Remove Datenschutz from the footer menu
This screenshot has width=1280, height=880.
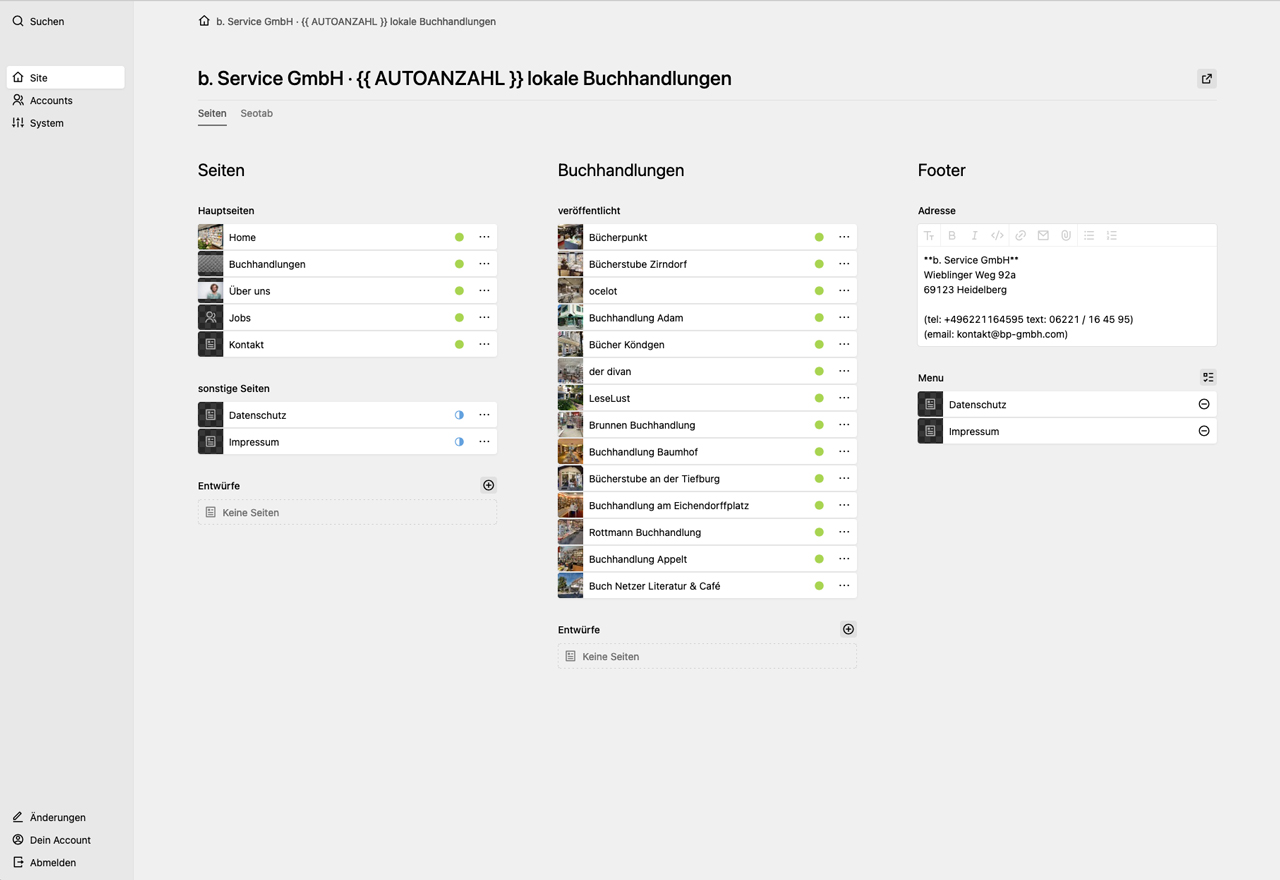point(1204,404)
